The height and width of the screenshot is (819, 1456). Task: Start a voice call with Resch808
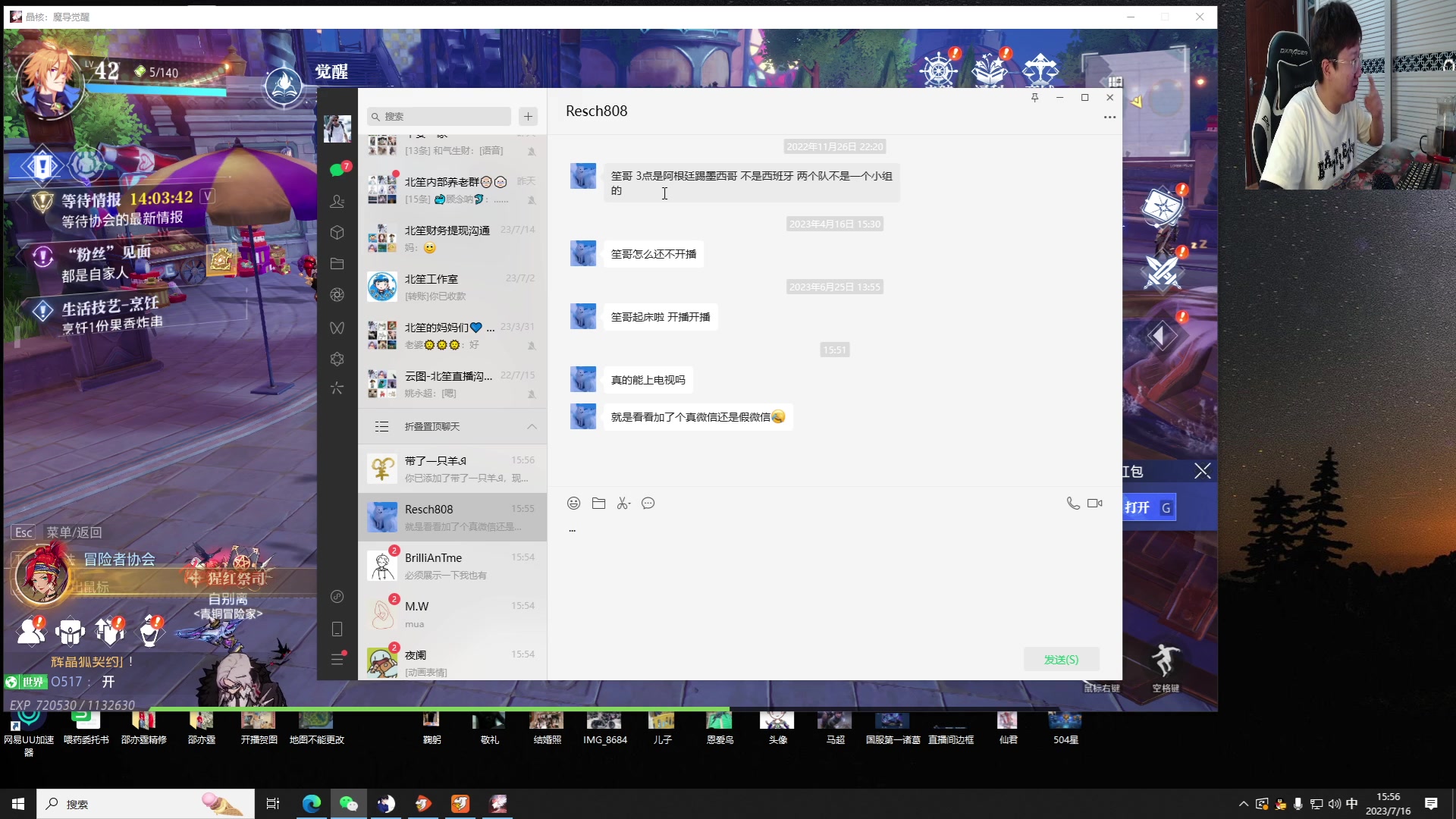(x=1073, y=504)
